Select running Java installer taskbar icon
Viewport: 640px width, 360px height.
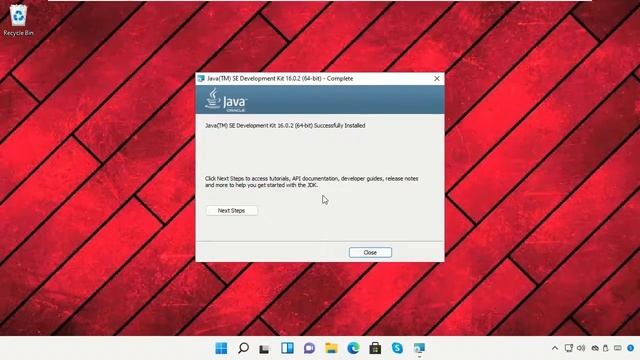coord(419,348)
